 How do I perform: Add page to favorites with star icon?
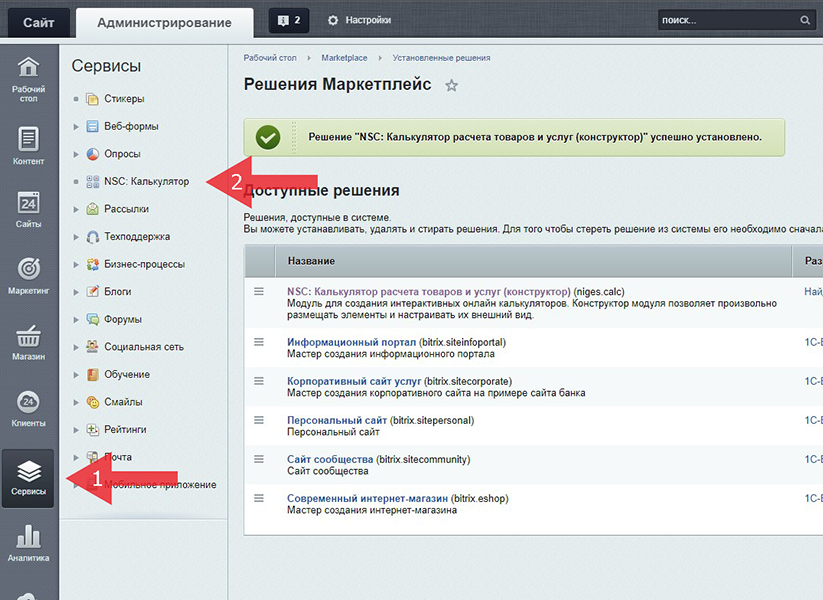[x=451, y=86]
